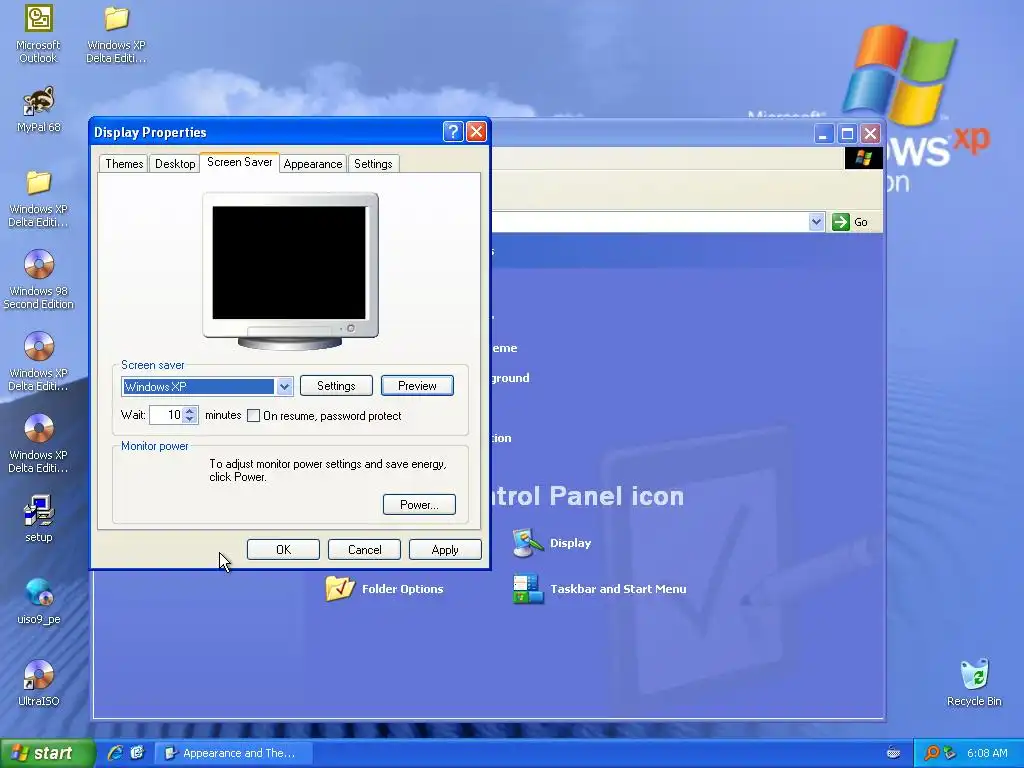Open monitor Power settings

point(419,505)
